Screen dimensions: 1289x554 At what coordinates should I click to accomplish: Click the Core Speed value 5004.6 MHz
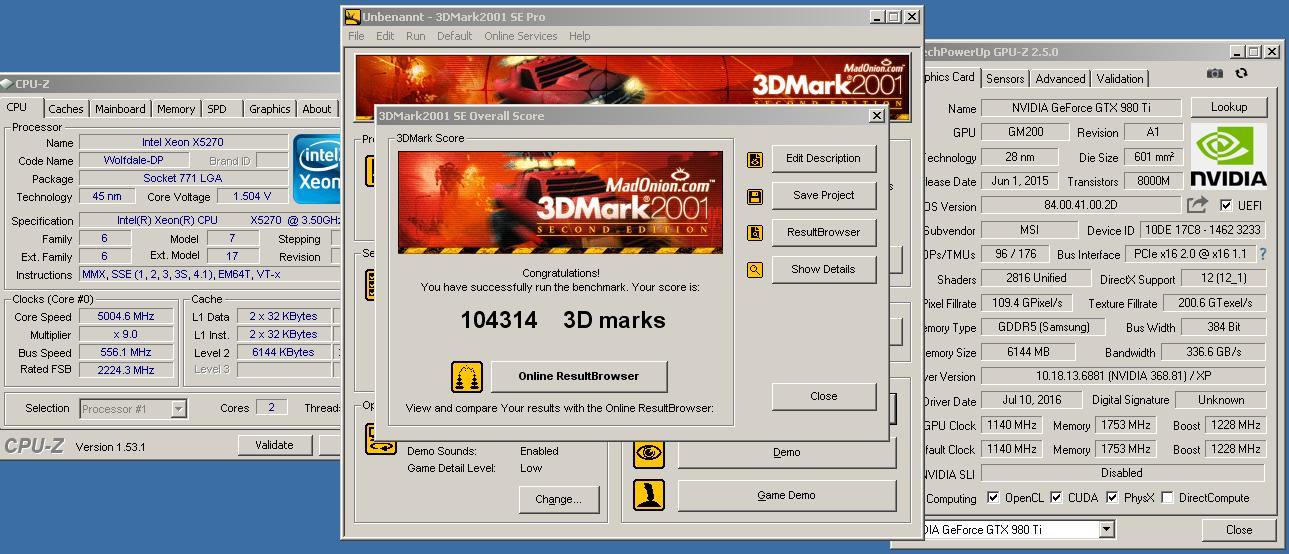[x=125, y=317]
